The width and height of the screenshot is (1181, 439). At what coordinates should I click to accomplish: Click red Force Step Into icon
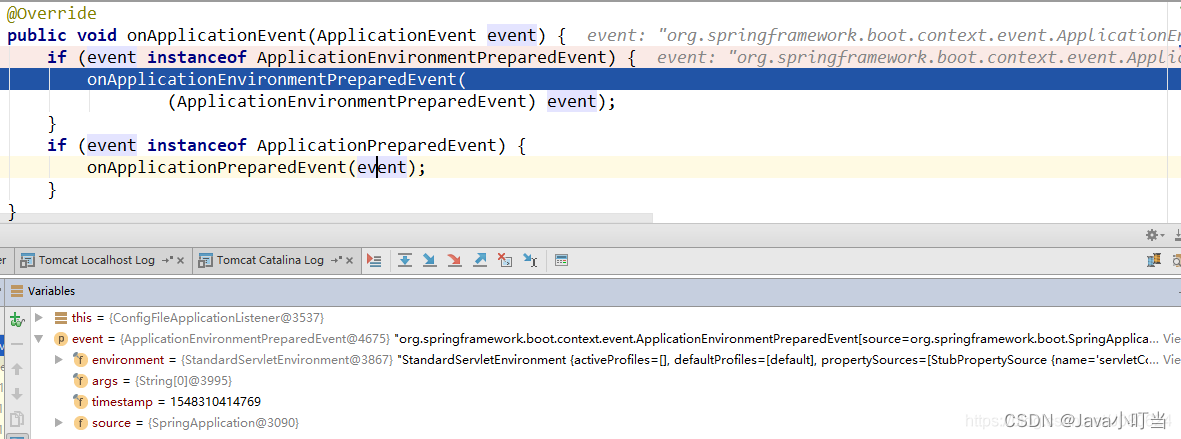coord(454,261)
